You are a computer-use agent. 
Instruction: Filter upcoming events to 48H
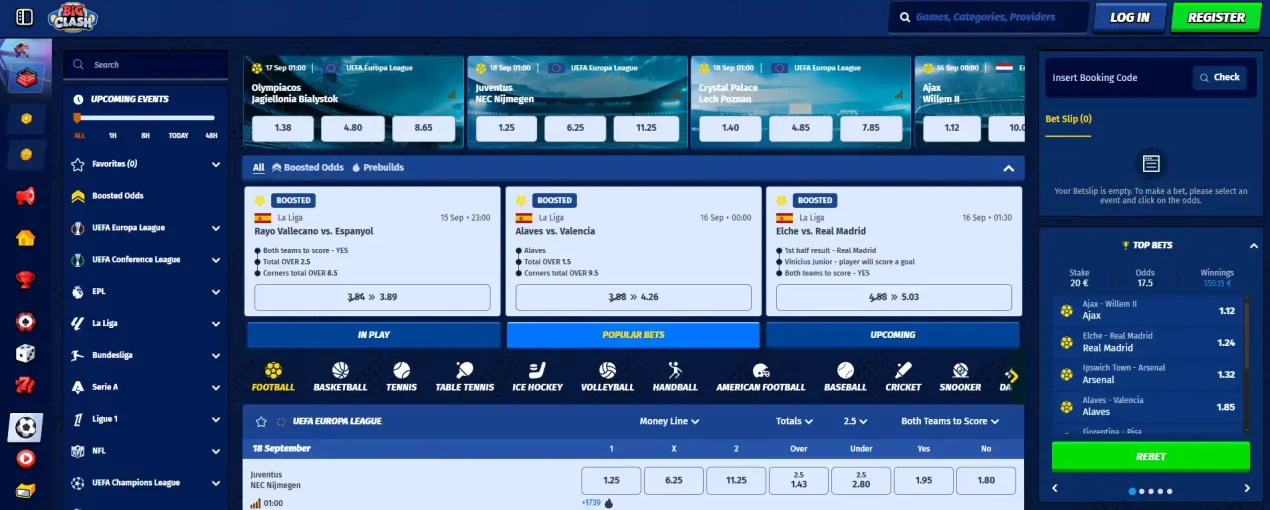pyautogui.click(x=211, y=135)
